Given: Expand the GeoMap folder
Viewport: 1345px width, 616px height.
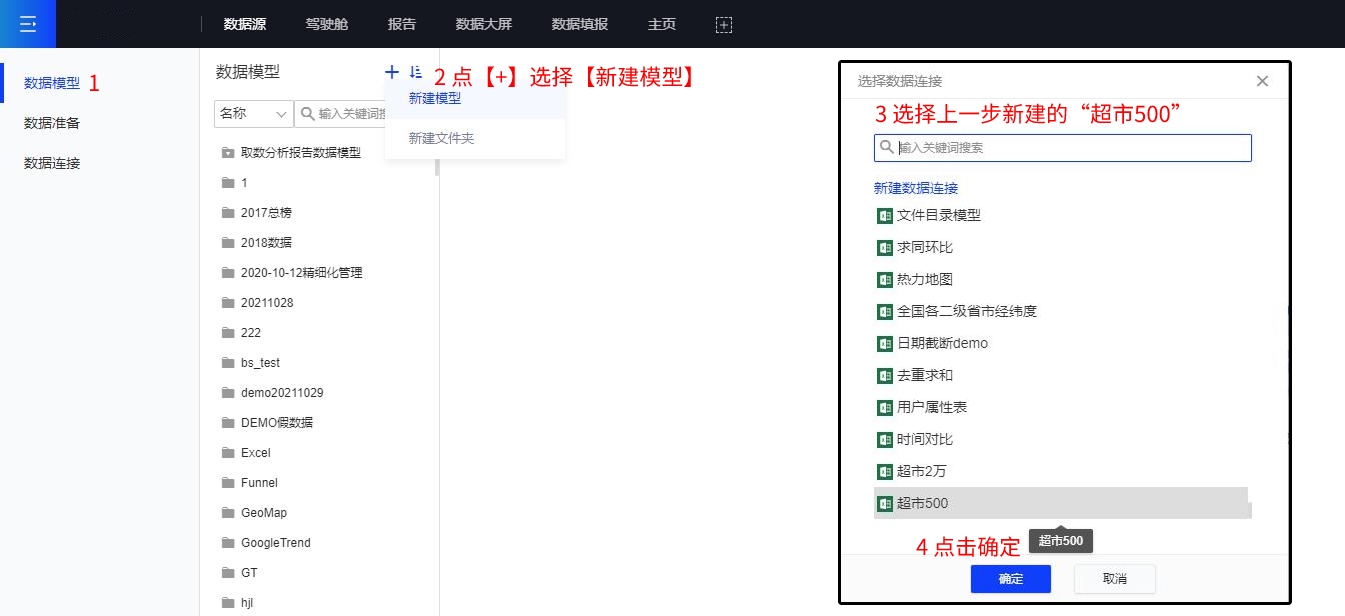Looking at the screenshot, I should click(263, 513).
